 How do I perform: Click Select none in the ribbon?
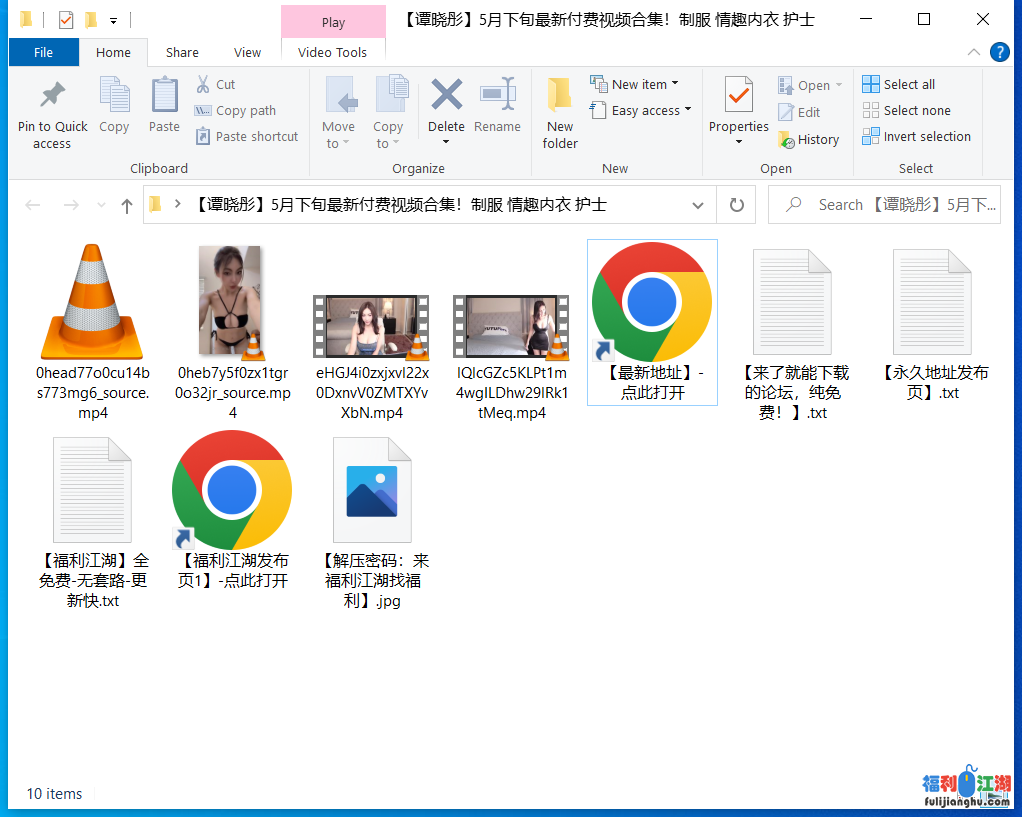click(906, 110)
